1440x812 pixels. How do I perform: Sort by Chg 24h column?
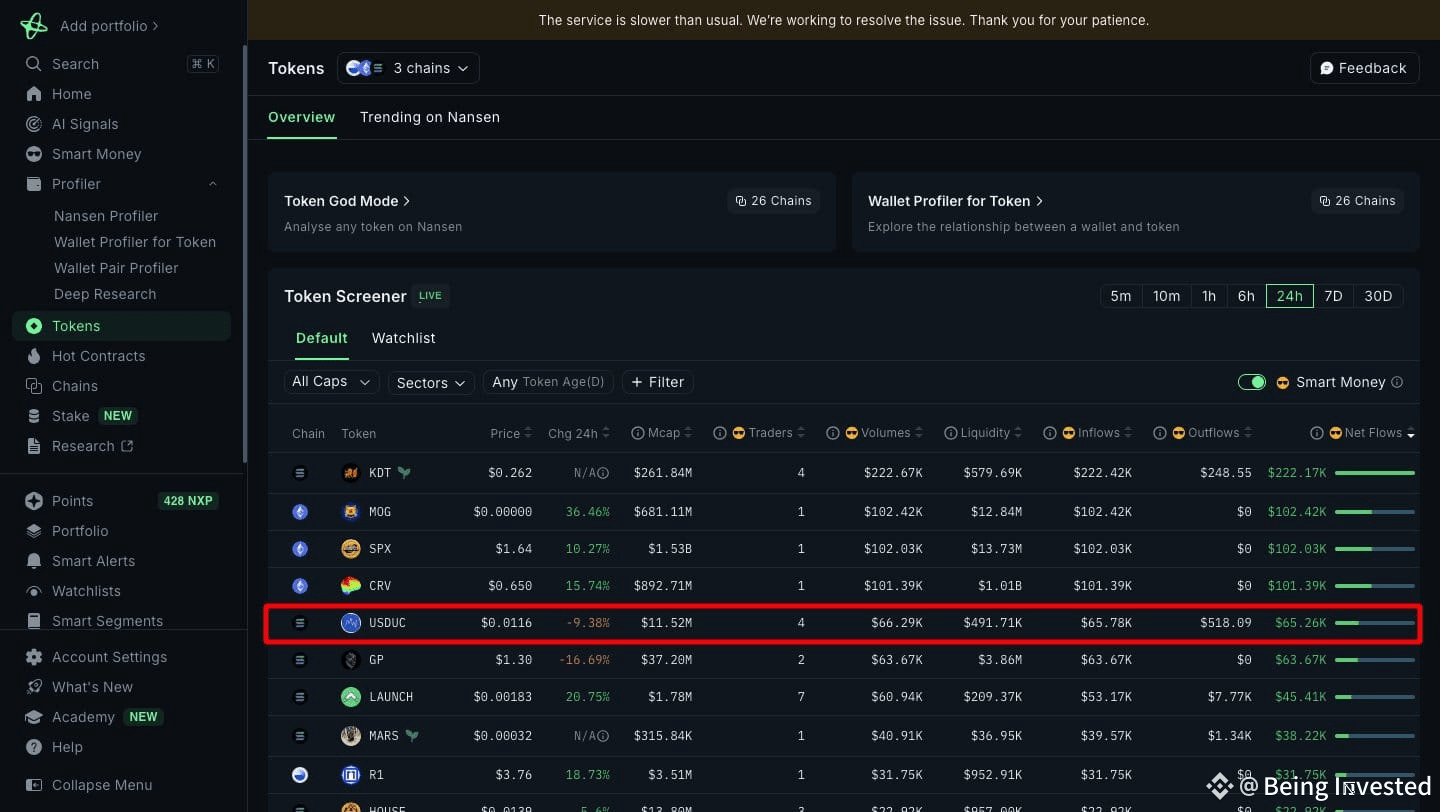click(x=579, y=433)
